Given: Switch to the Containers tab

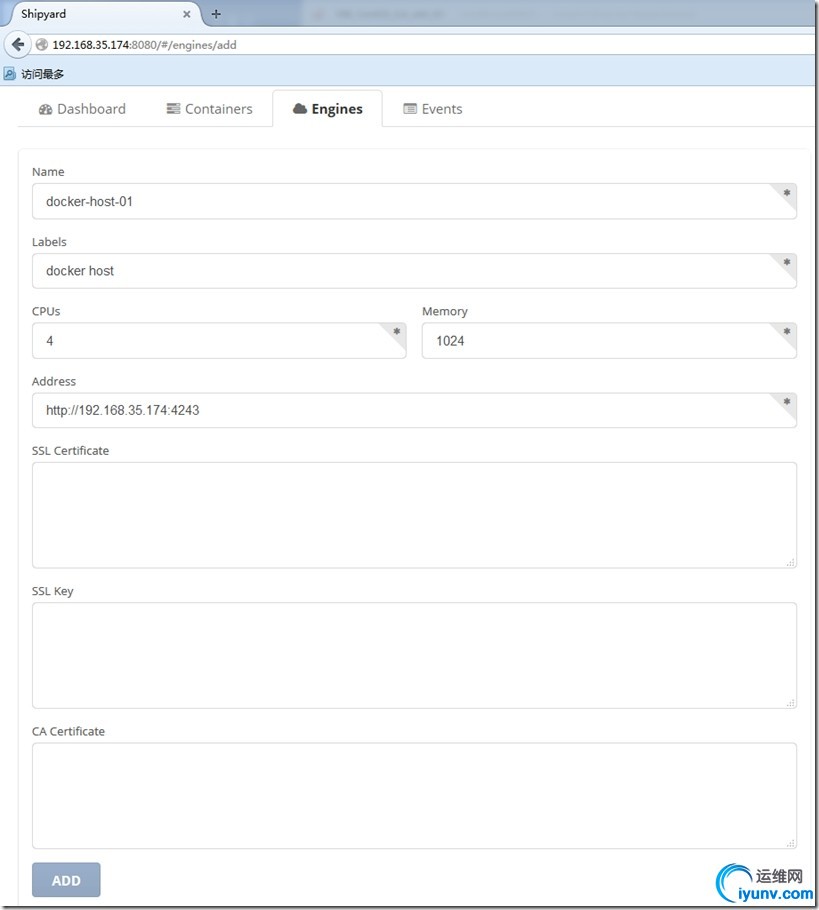Looking at the screenshot, I should [x=209, y=109].
